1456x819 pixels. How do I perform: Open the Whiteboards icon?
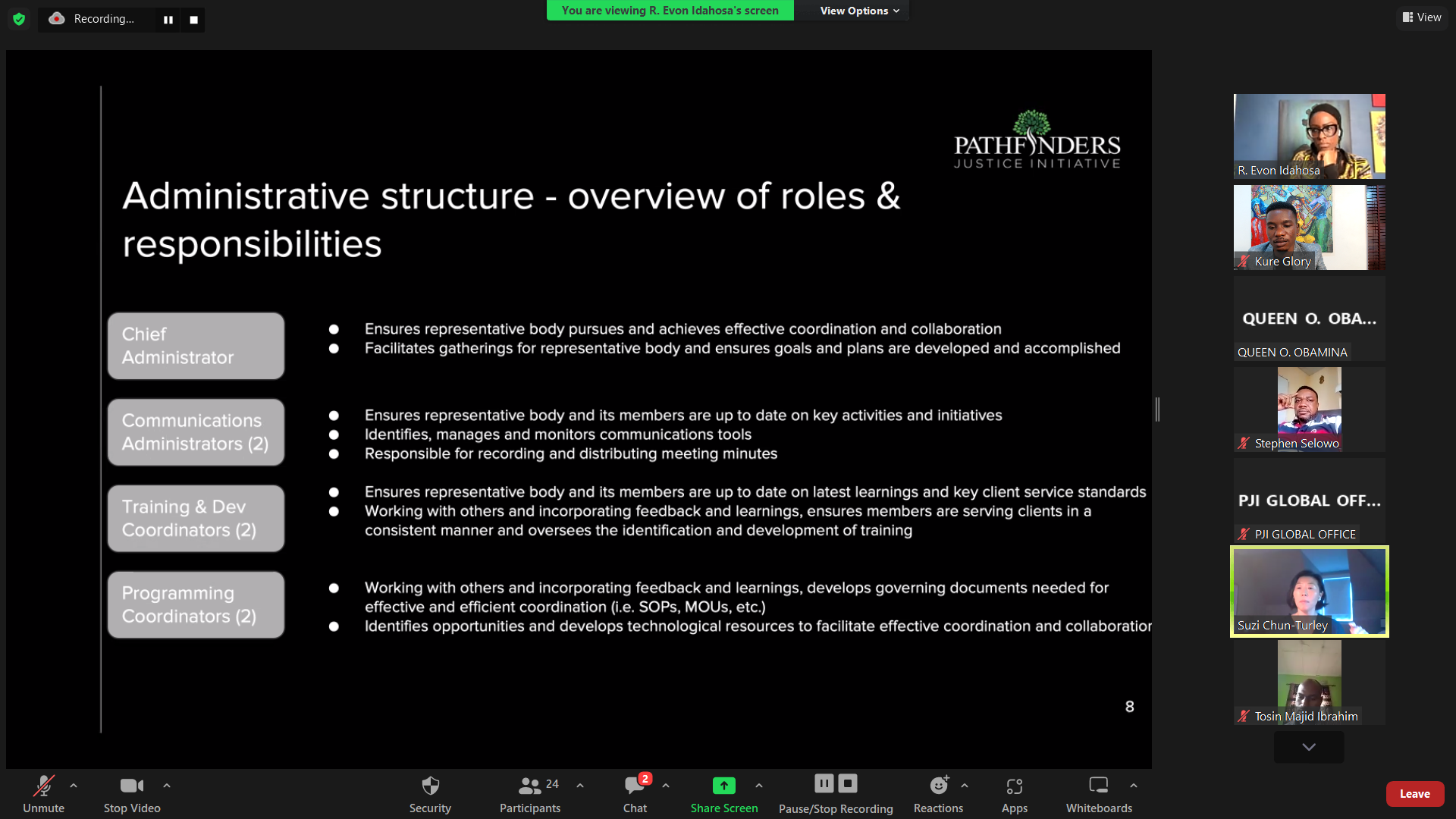tap(1098, 786)
